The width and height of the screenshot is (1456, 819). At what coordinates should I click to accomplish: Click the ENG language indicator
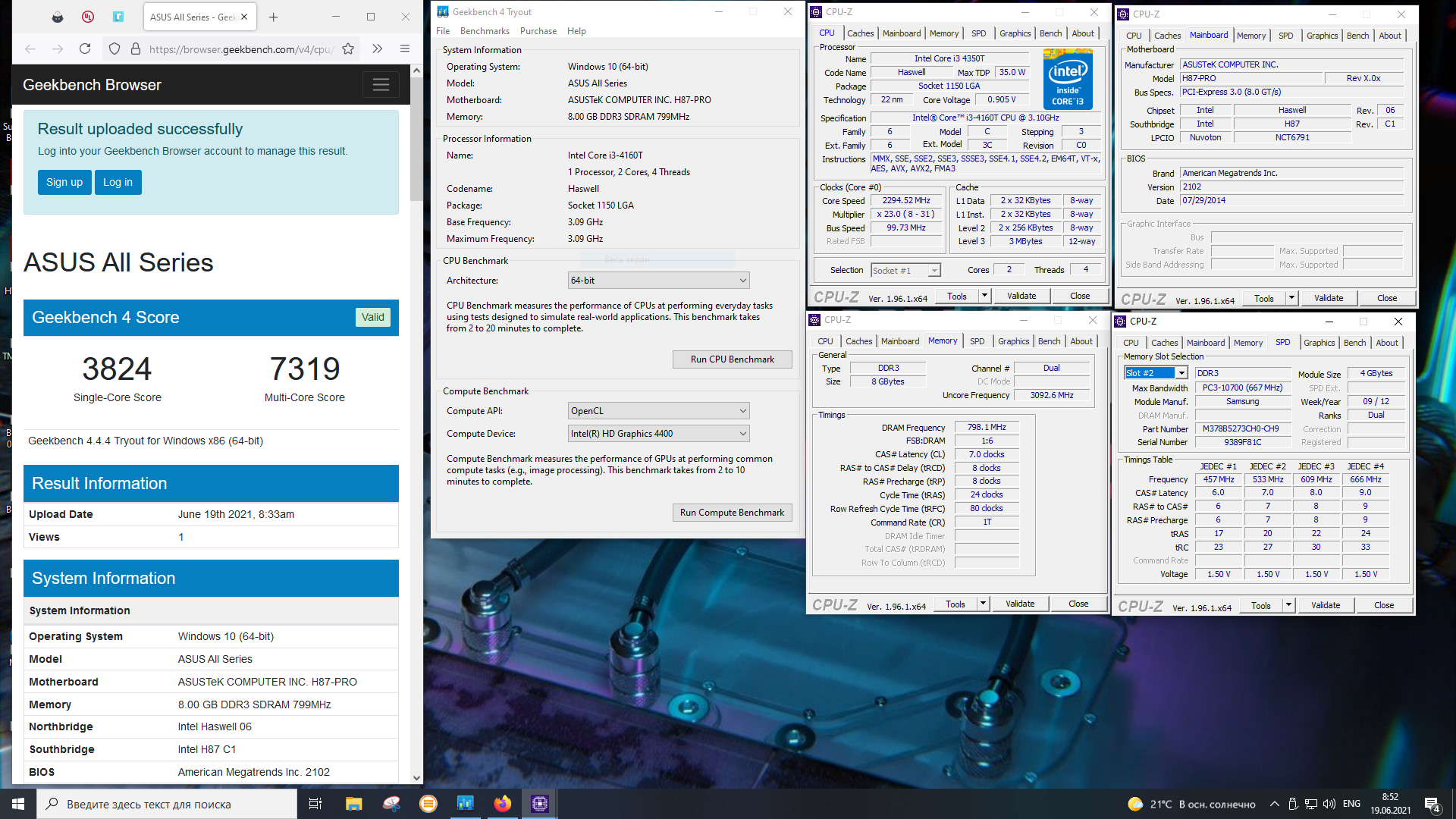pyautogui.click(x=1351, y=804)
